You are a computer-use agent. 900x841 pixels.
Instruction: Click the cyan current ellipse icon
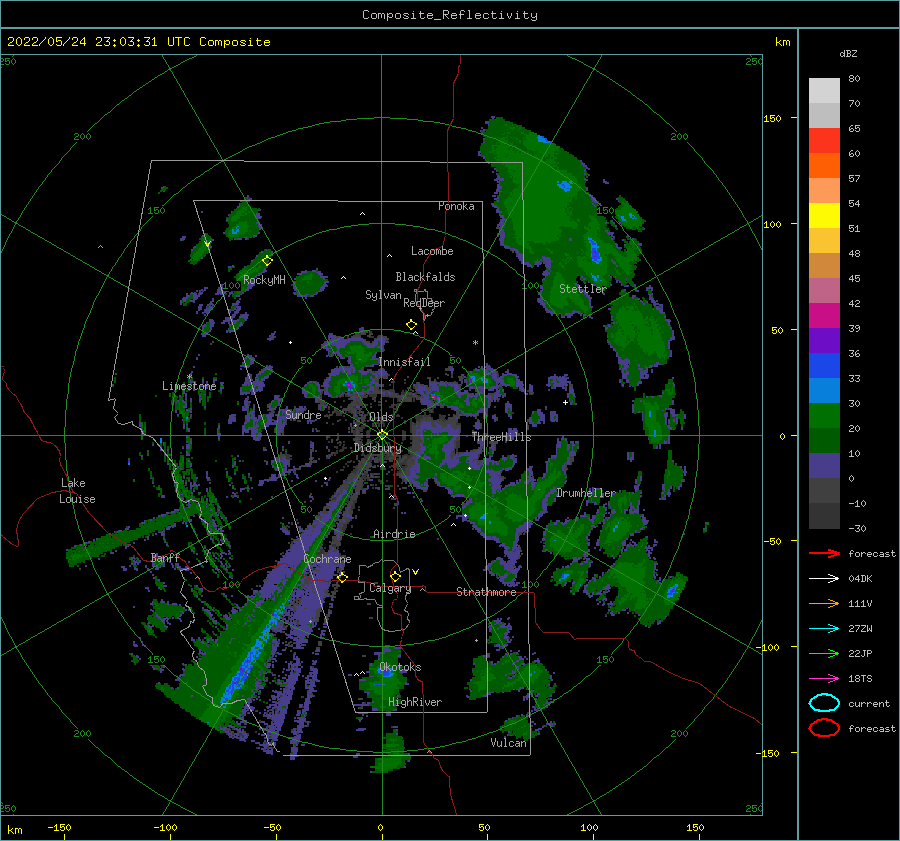click(x=824, y=703)
